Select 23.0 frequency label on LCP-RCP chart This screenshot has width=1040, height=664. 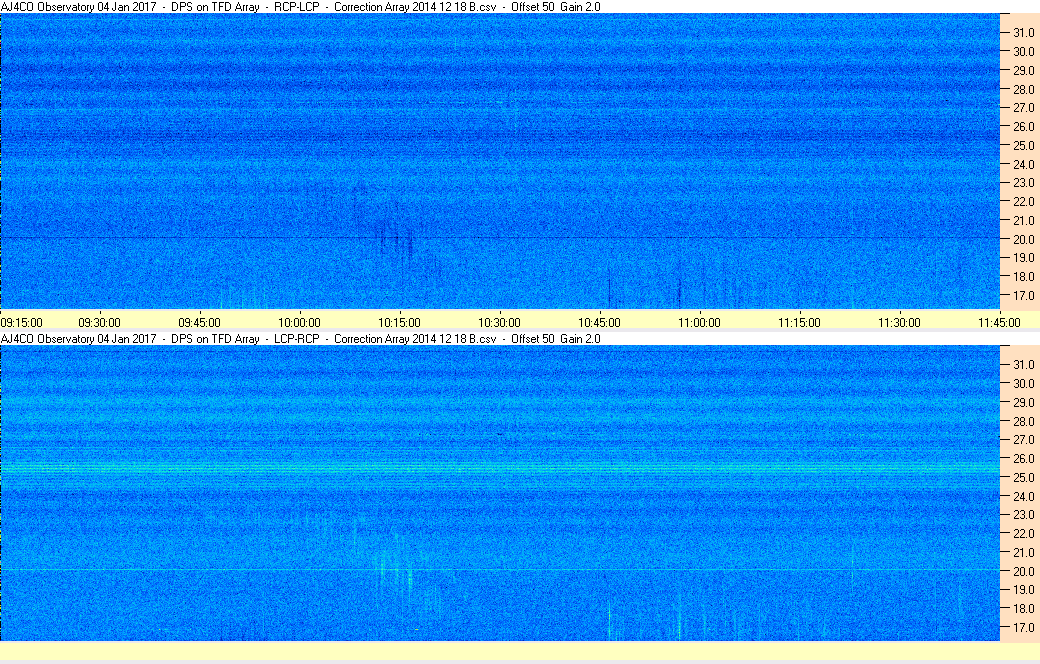pos(1023,515)
